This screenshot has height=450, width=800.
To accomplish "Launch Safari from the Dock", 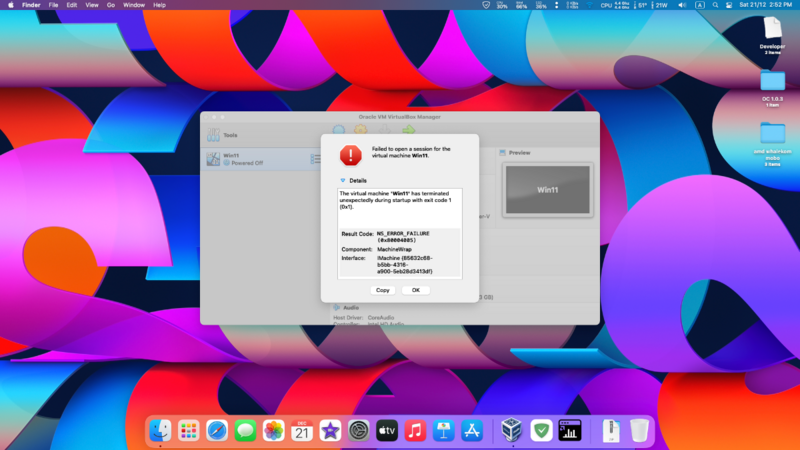I will (x=217, y=431).
